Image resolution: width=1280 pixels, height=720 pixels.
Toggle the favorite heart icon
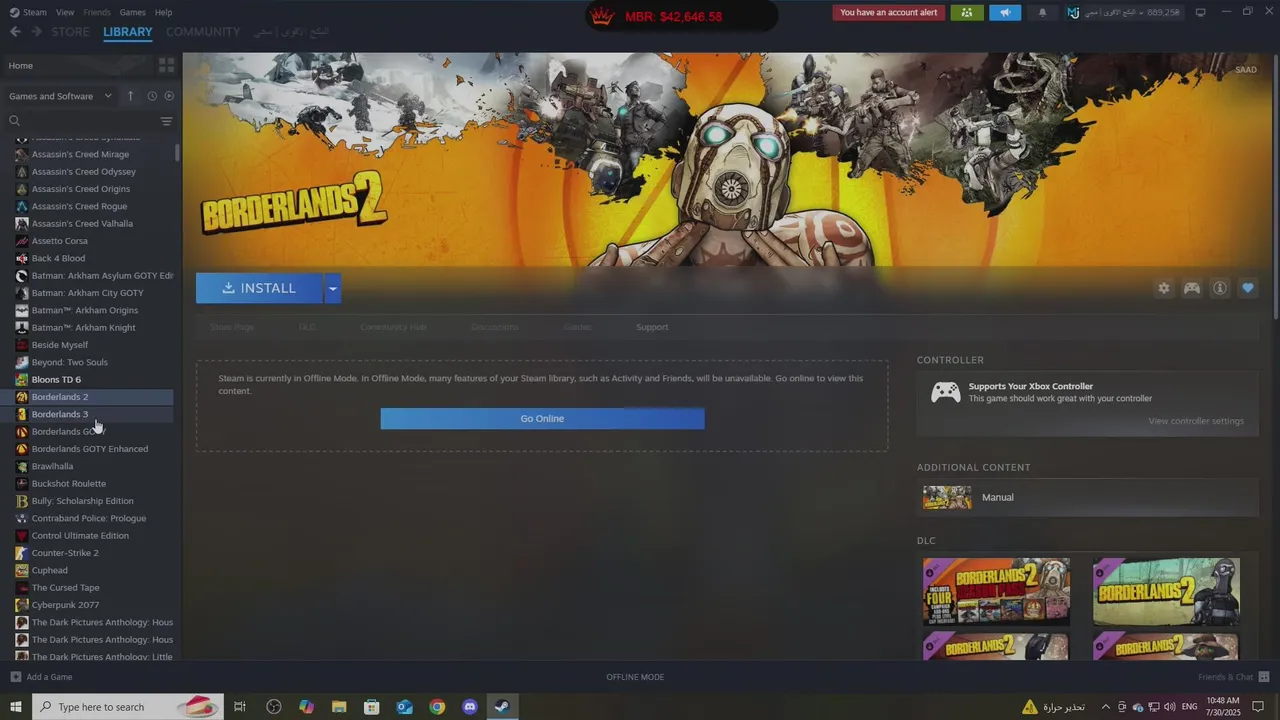coord(1248,288)
